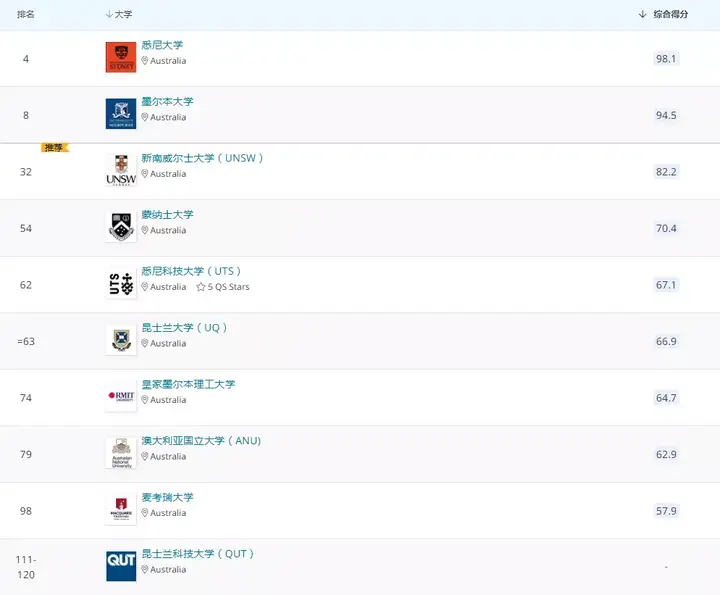Select the score 62.9
720x595 pixels.
[666, 454]
